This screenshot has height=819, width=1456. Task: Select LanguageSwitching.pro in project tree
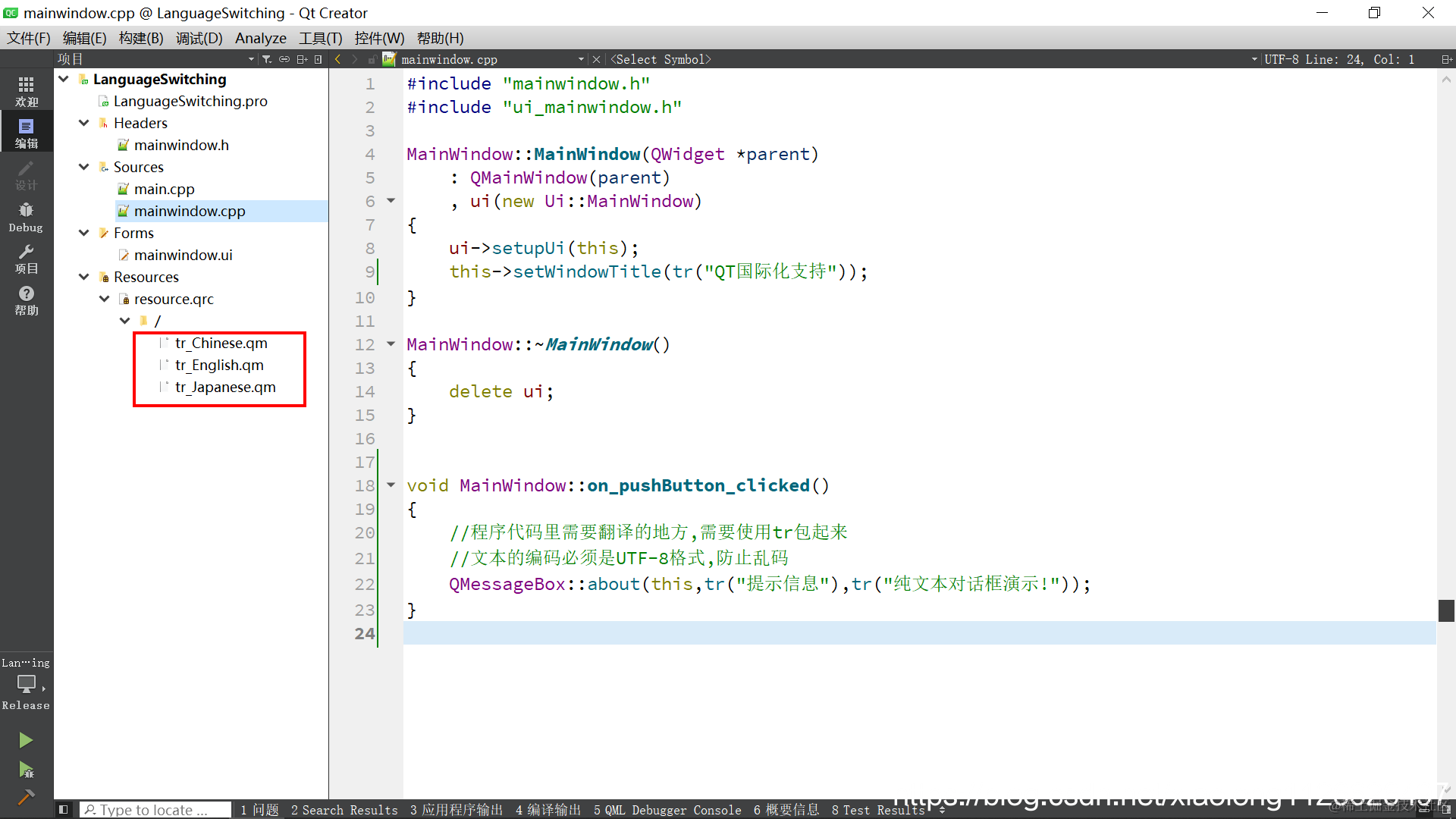click(190, 101)
